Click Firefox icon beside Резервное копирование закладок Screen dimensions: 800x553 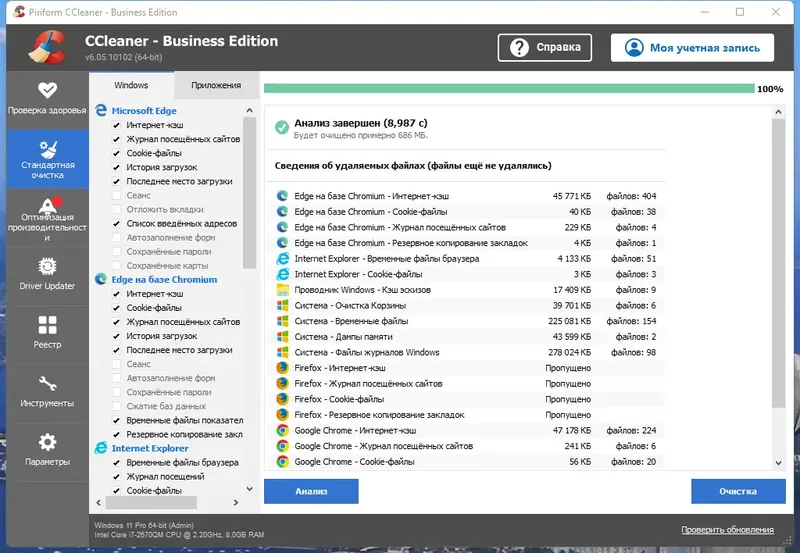pyautogui.click(x=282, y=415)
